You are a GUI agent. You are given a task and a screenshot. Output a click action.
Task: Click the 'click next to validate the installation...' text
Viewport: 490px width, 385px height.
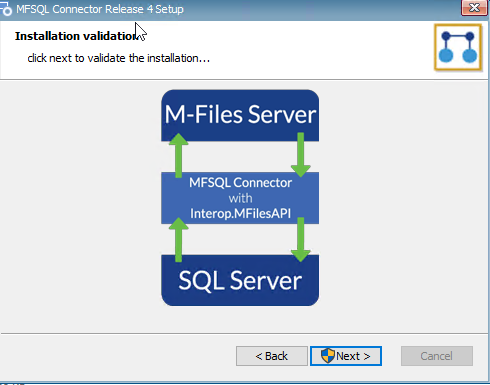119,58
